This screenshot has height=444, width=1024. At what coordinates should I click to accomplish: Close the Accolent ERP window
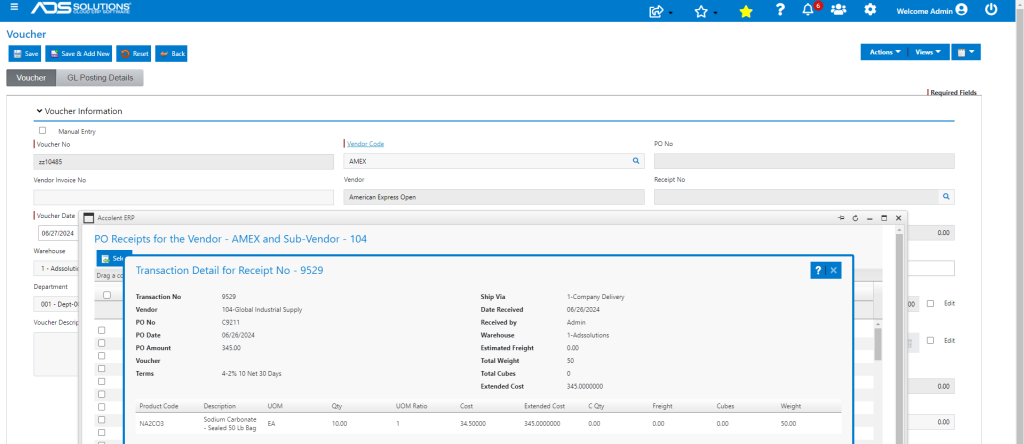coord(899,217)
